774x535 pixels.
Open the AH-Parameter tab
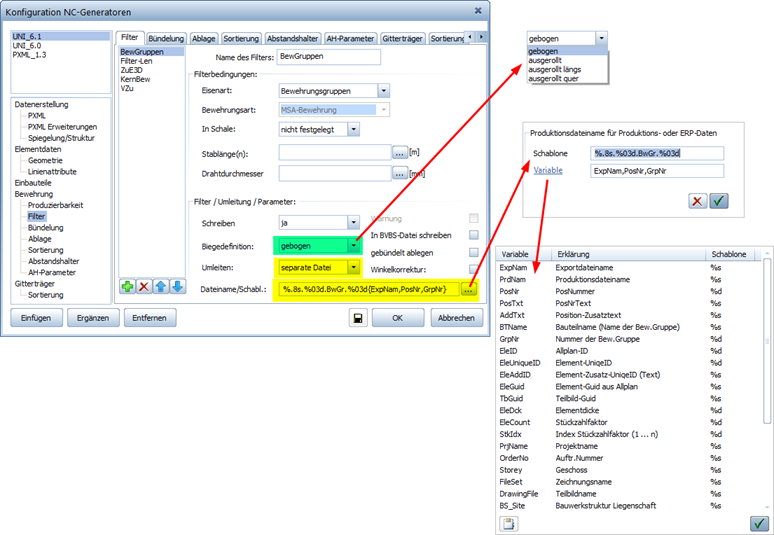pyautogui.click(x=349, y=38)
